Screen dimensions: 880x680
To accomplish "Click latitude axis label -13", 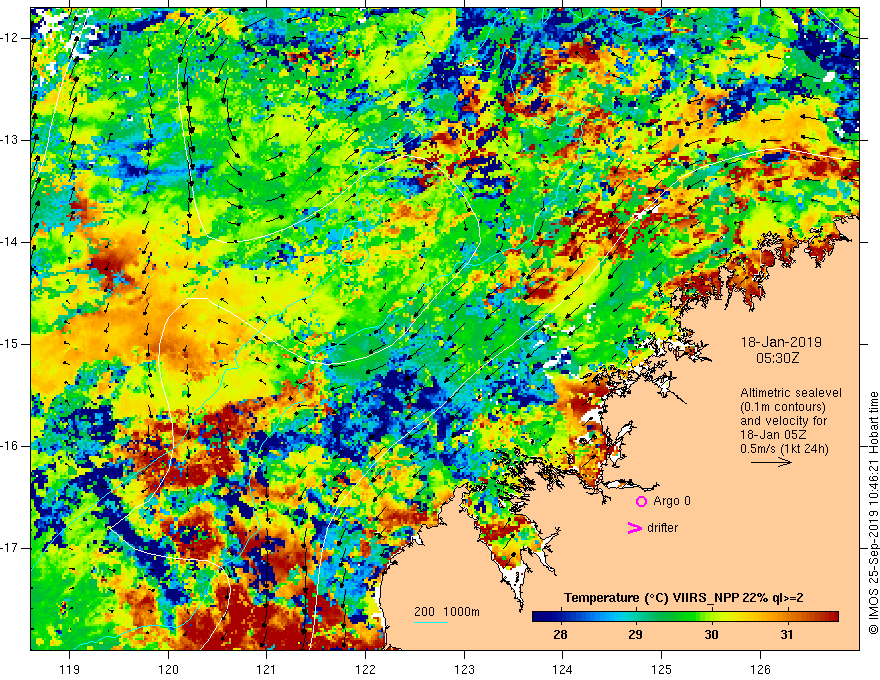I will point(10,140).
